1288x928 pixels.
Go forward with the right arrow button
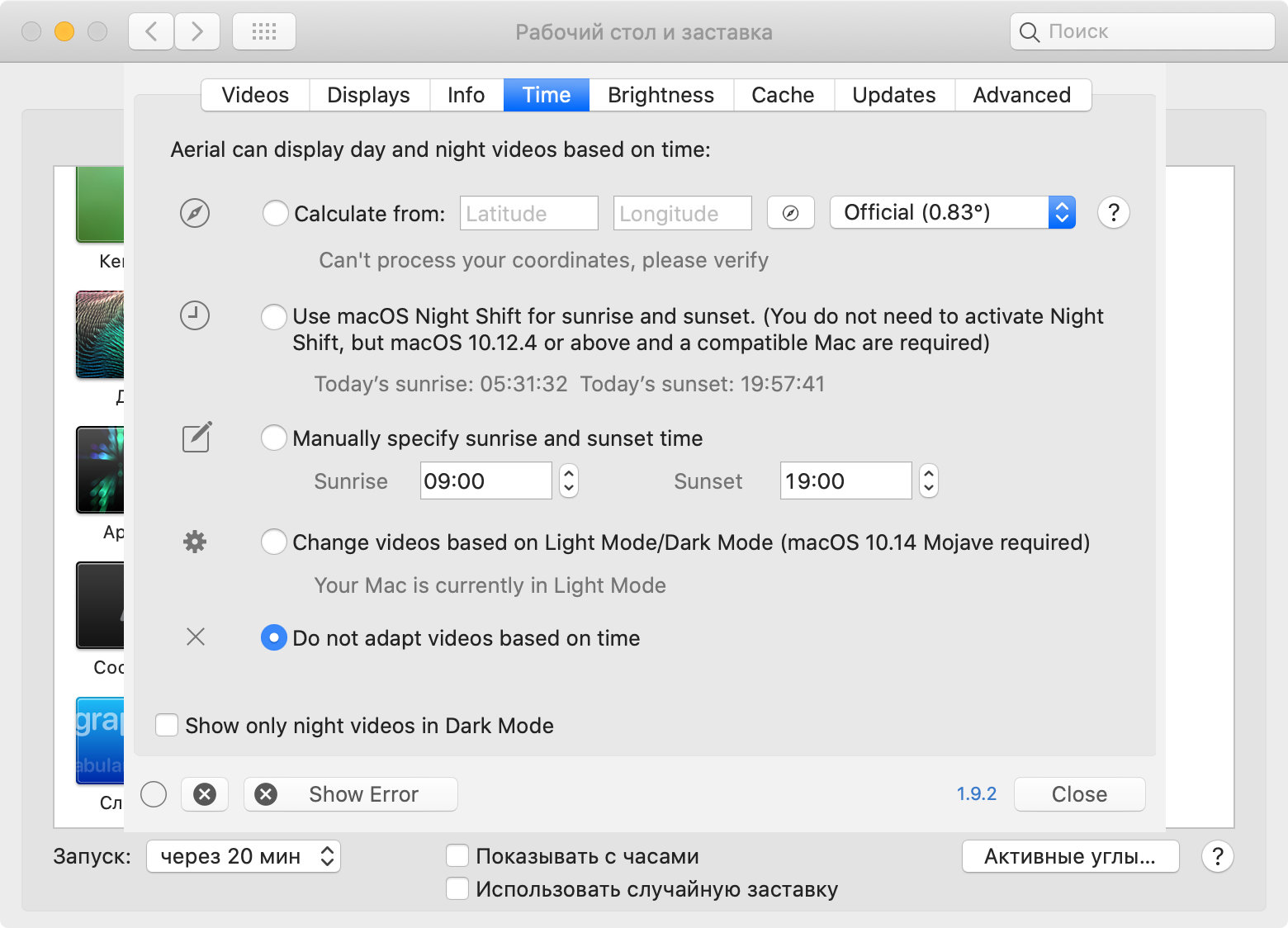pyautogui.click(x=197, y=32)
